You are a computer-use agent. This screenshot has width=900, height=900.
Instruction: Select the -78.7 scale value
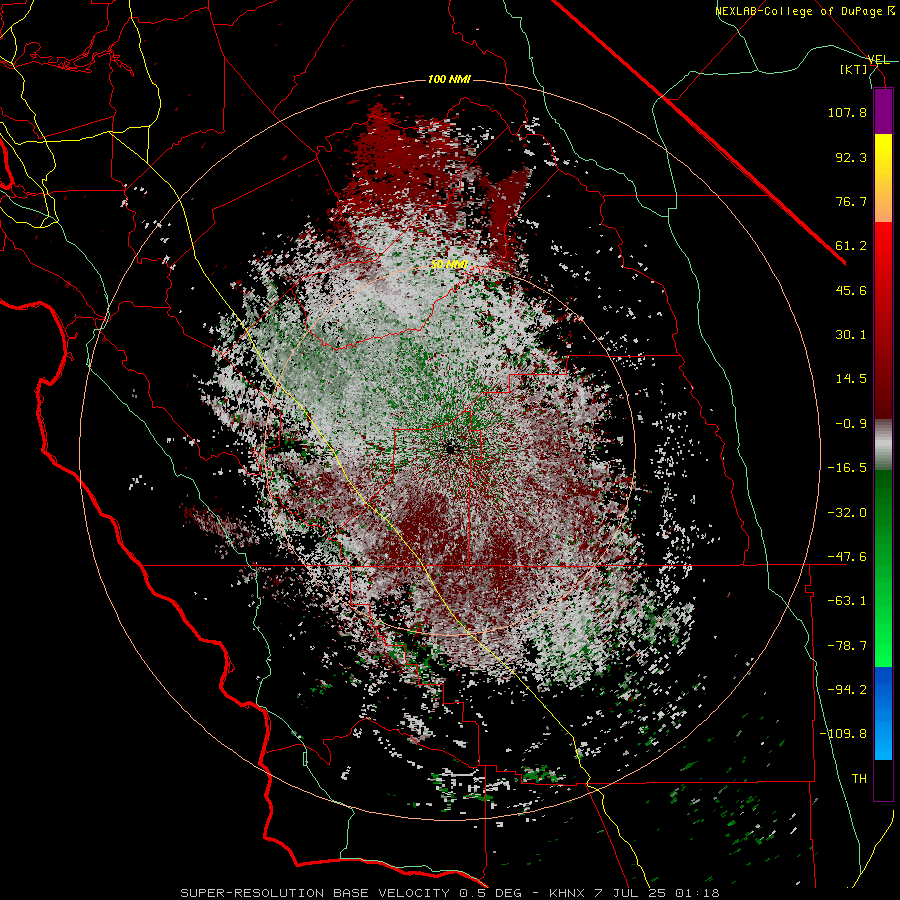tap(847, 646)
